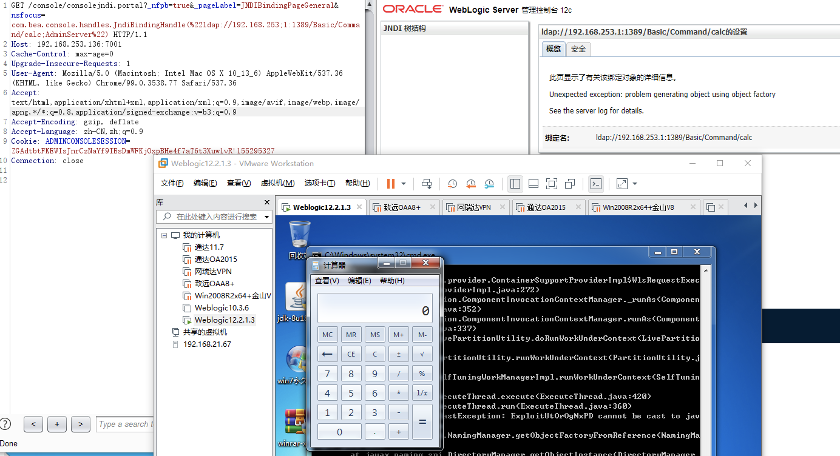Click the take snapshot toolbar icon

click(x=452, y=184)
